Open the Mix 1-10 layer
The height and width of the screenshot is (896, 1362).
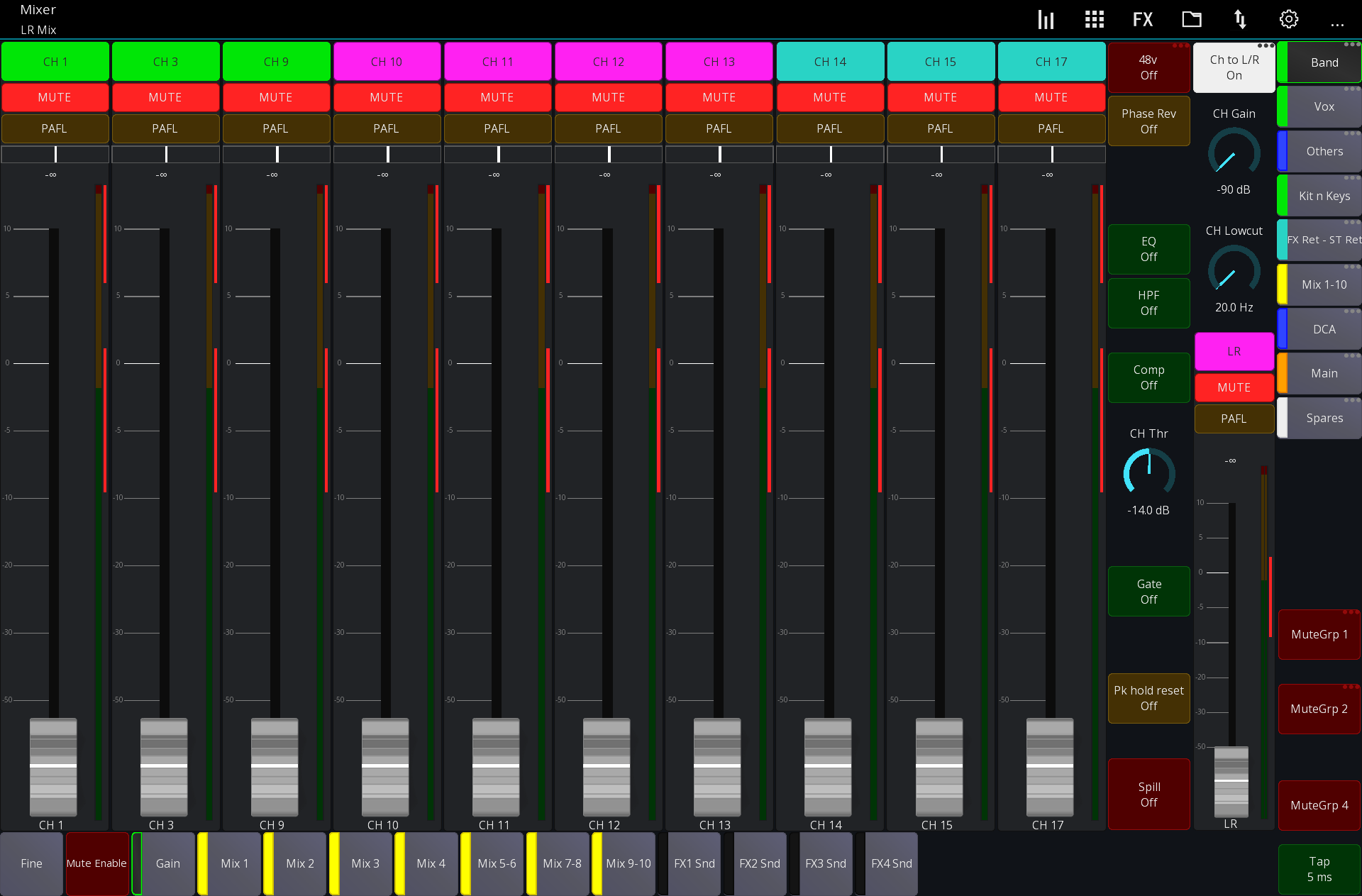[x=1322, y=284]
